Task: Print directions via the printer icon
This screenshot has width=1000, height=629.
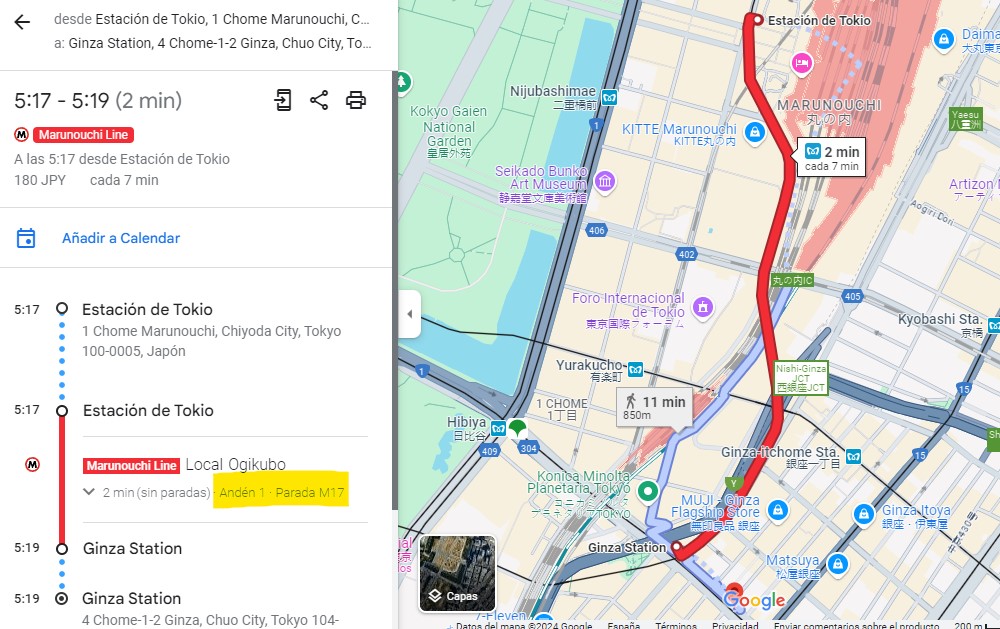Action: (x=356, y=100)
